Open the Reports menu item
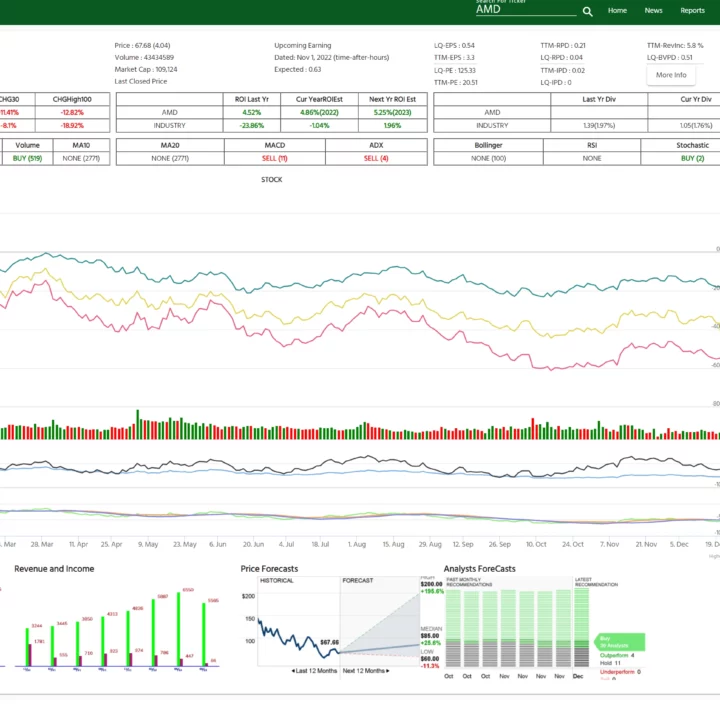Screen dimensions: 720x720 tap(692, 11)
